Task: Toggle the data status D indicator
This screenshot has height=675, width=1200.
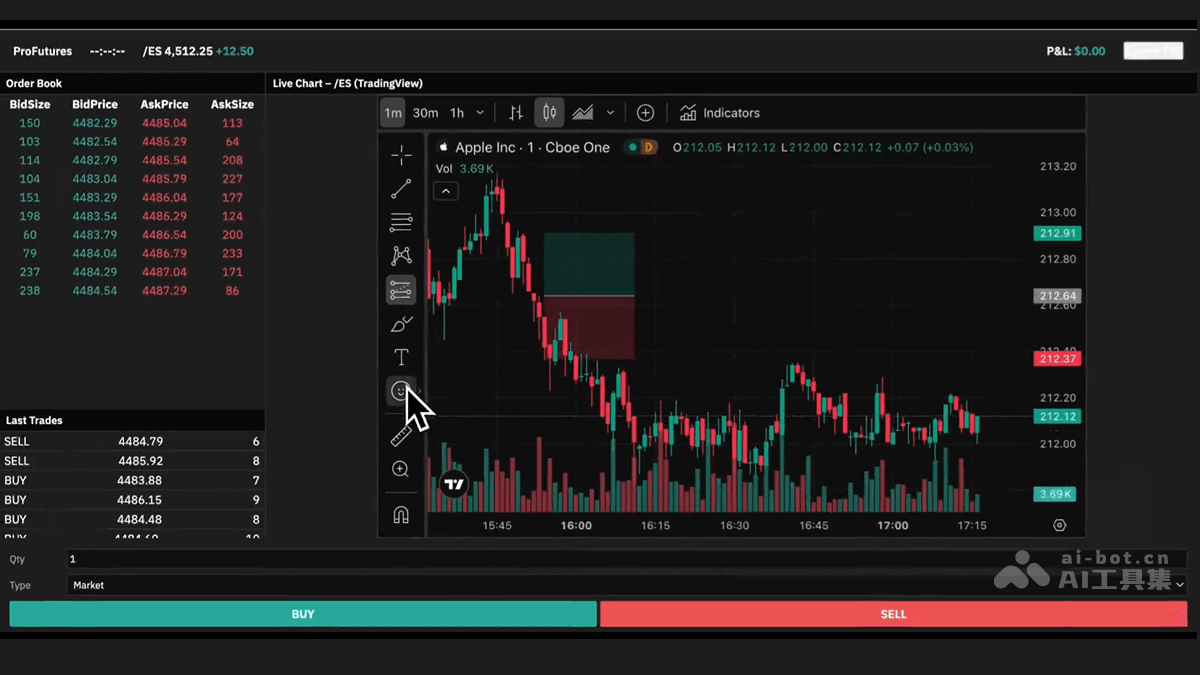Action: tap(648, 148)
